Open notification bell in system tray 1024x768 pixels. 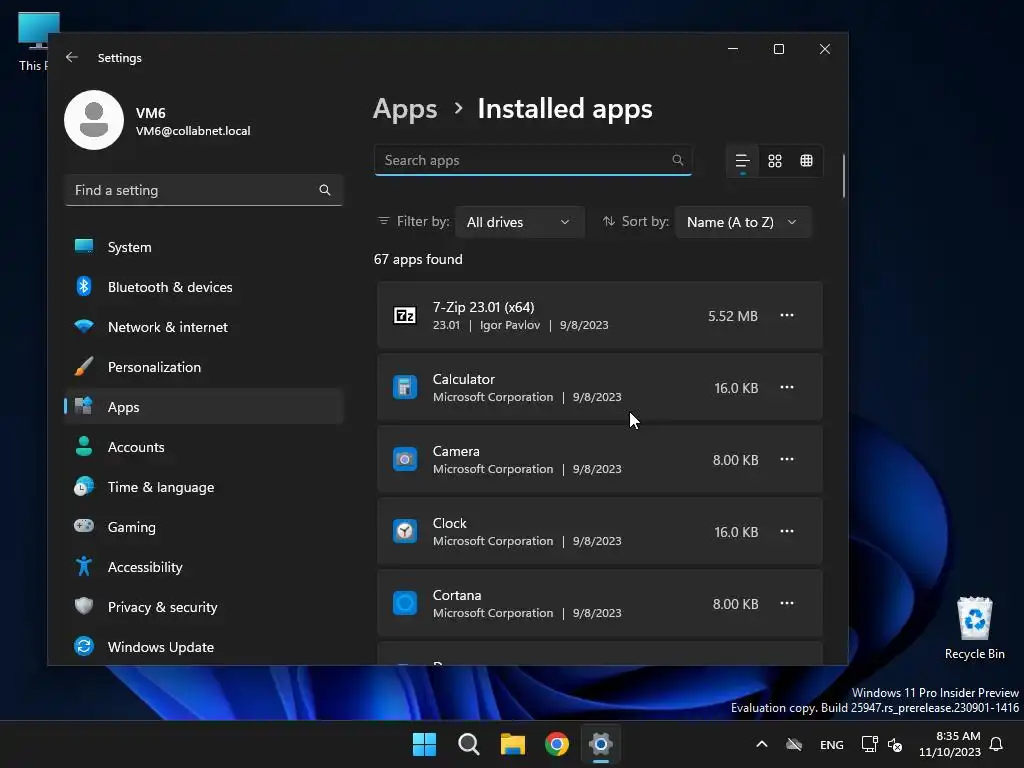pyautogui.click(x=997, y=744)
